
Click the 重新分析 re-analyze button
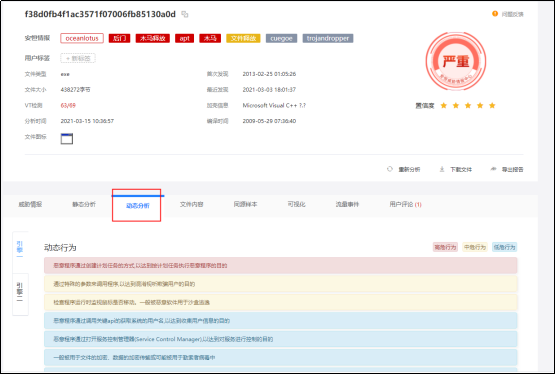pyautogui.click(x=404, y=169)
